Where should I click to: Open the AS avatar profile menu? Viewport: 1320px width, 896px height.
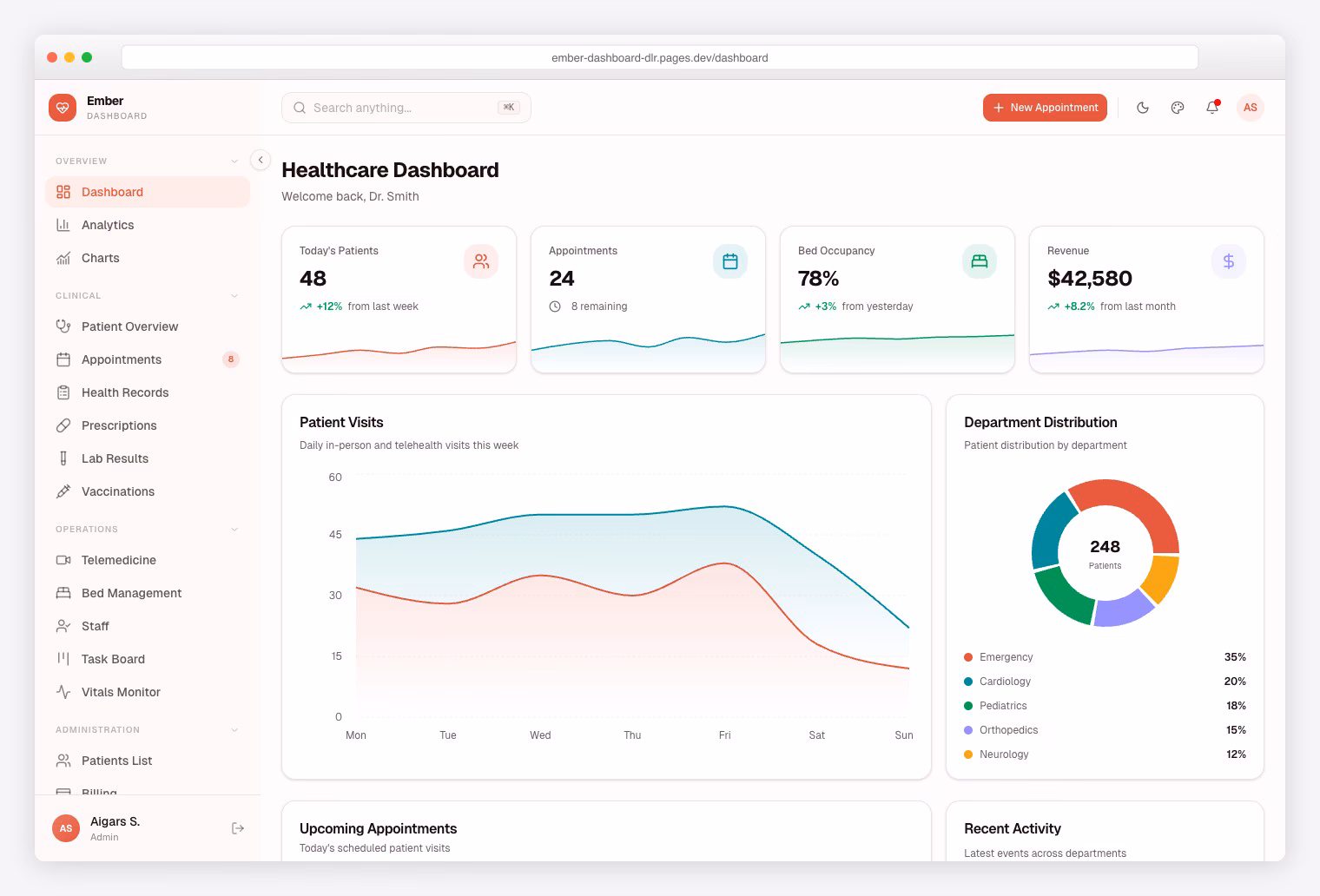point(1251,108)
